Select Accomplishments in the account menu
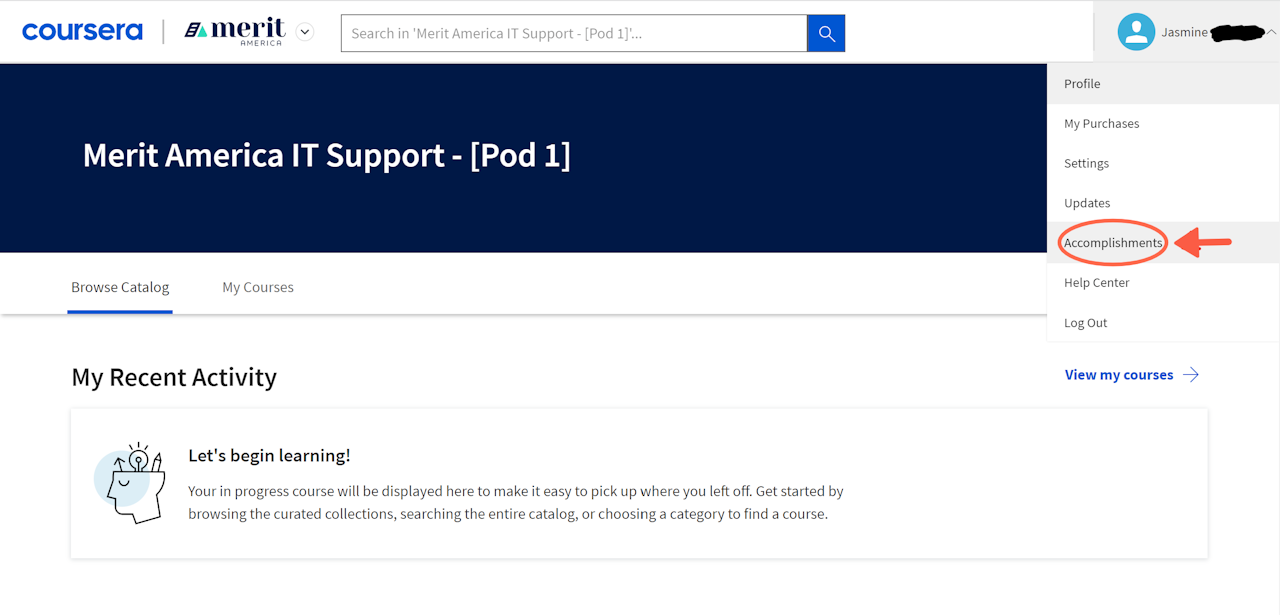The image size is (1280, 615). [x=1163, y=243]
